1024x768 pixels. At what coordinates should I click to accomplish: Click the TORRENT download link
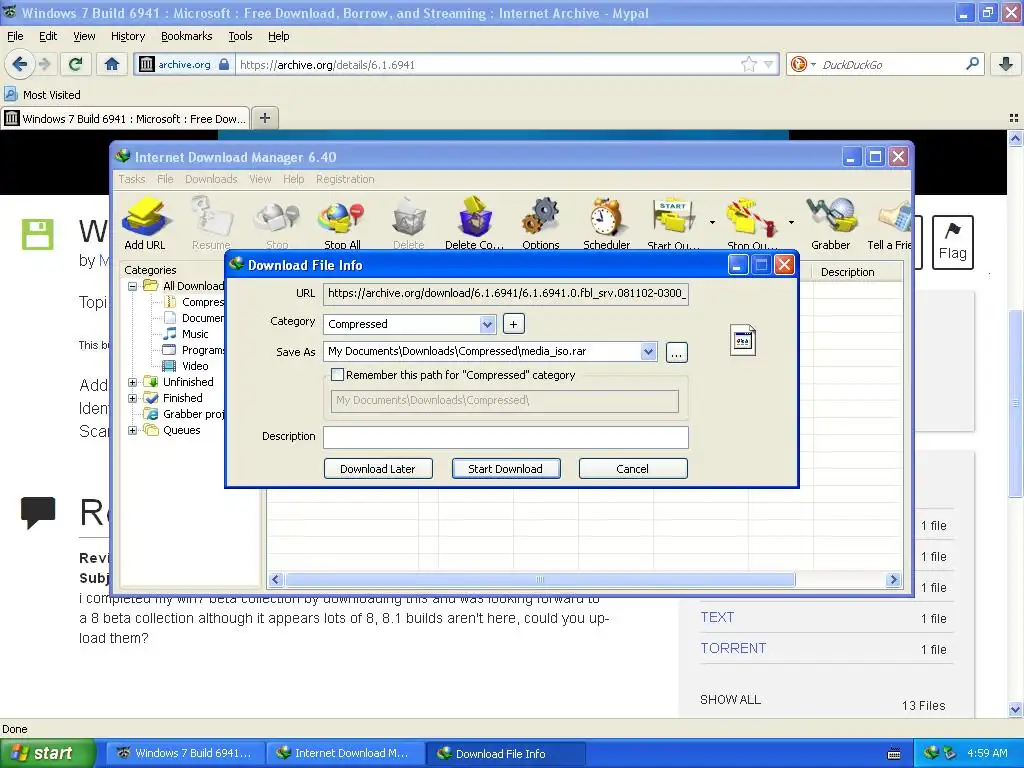click(x=733, y=648)
